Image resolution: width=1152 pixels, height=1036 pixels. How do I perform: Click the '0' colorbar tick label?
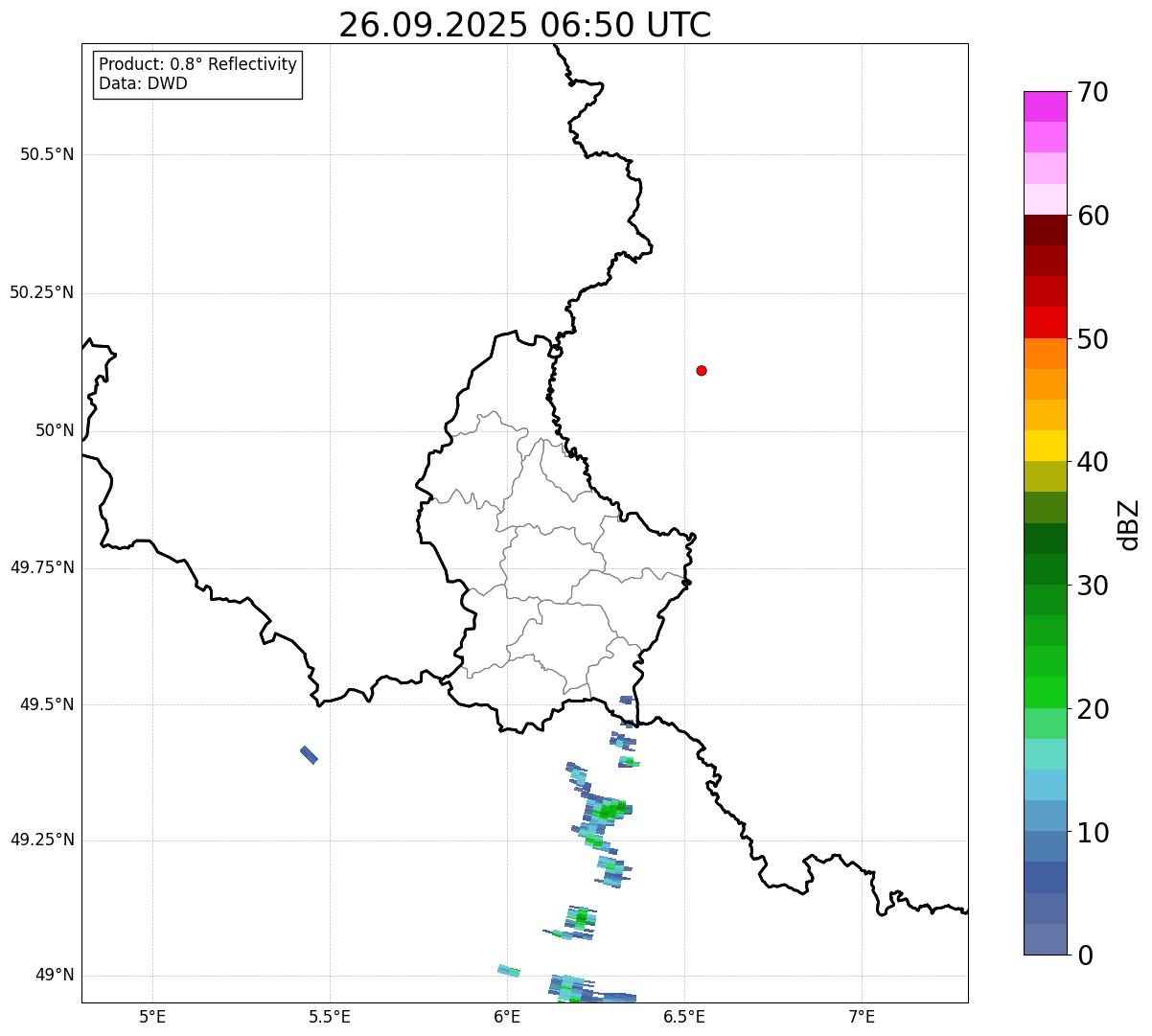1085,955
